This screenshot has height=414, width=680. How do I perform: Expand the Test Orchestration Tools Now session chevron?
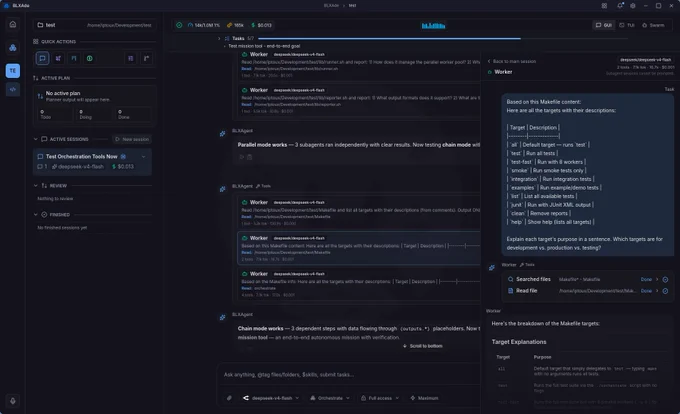[x=144, y=156]
